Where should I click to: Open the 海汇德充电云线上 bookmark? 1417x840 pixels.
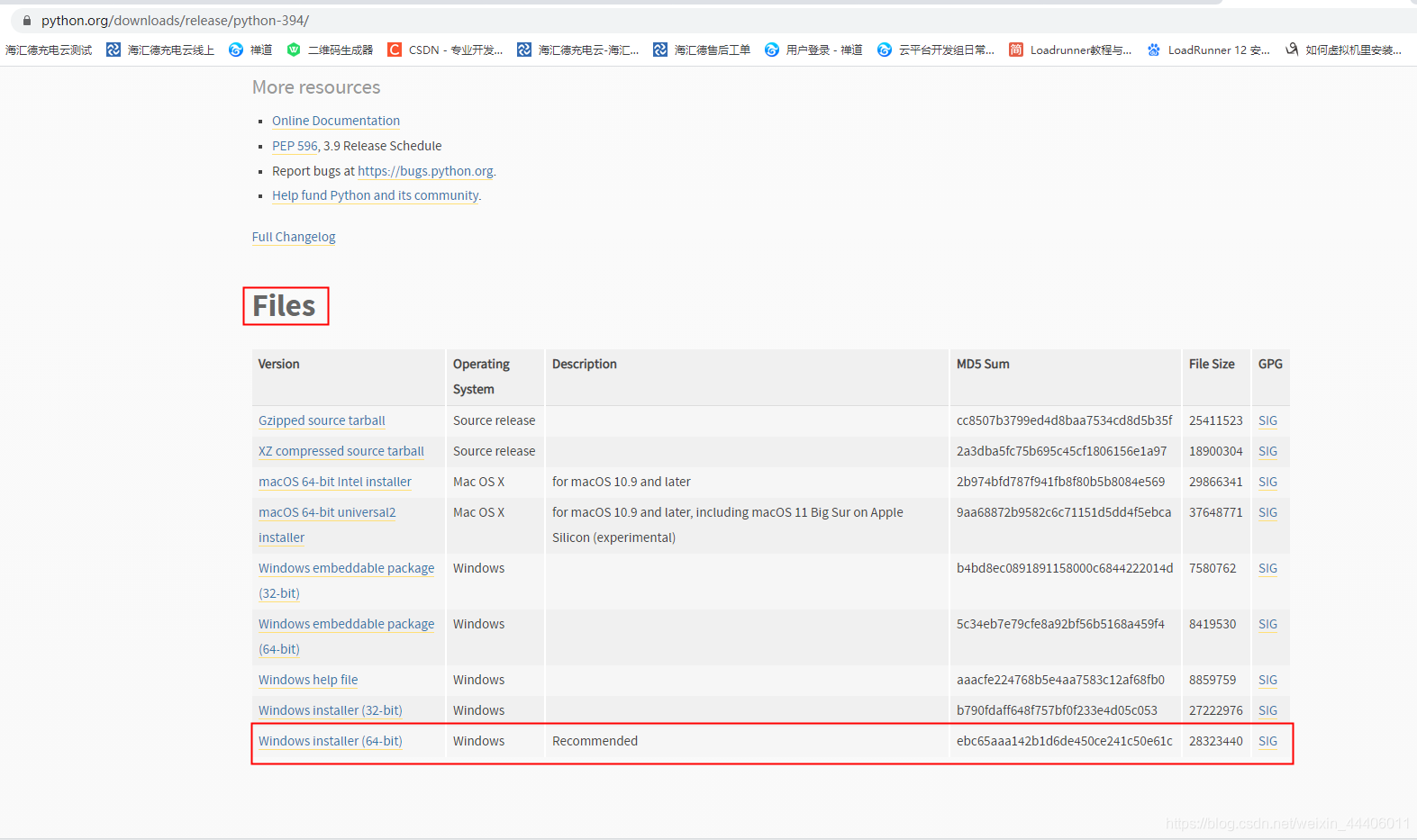tap(160, 50)
